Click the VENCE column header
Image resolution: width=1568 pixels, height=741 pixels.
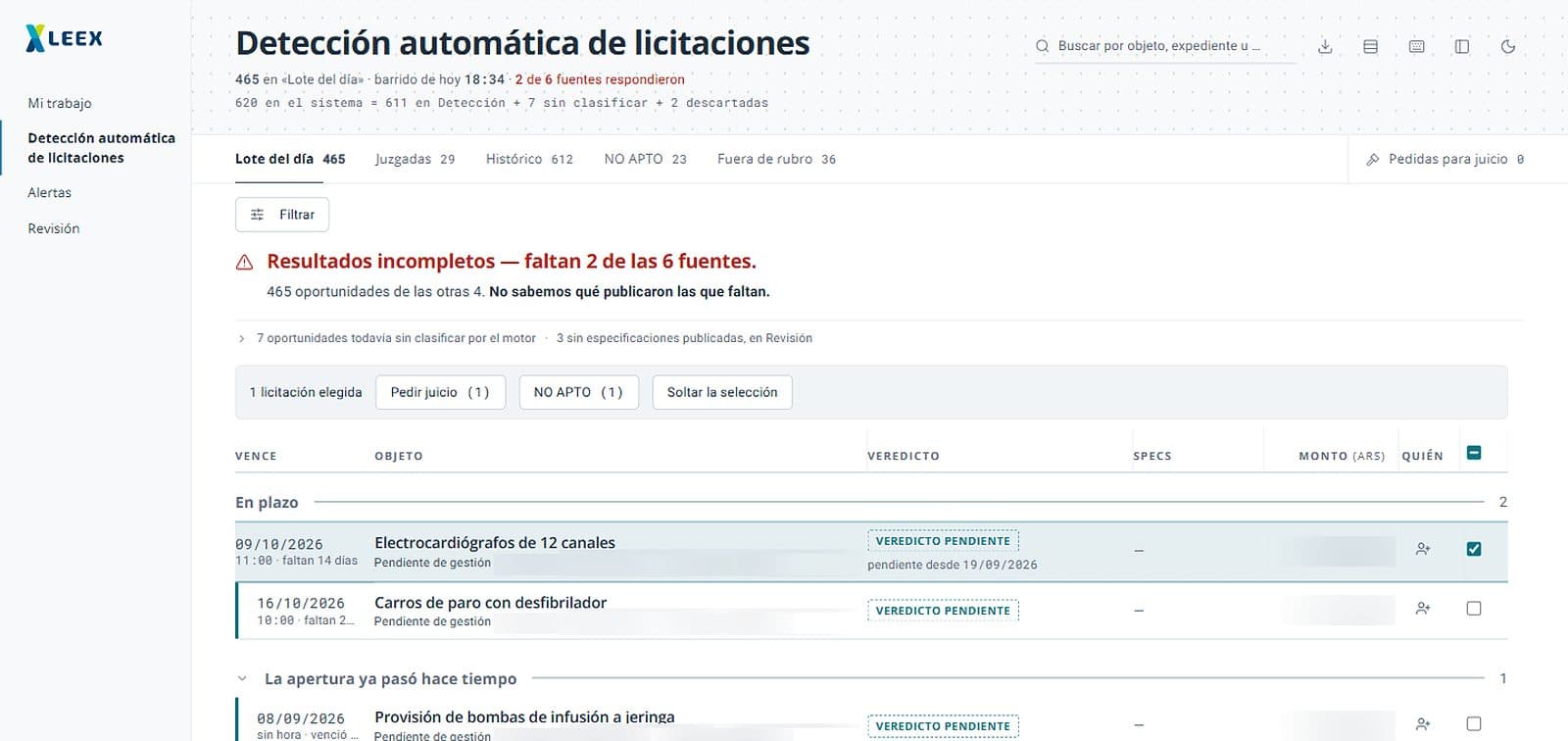click(256, 456)
